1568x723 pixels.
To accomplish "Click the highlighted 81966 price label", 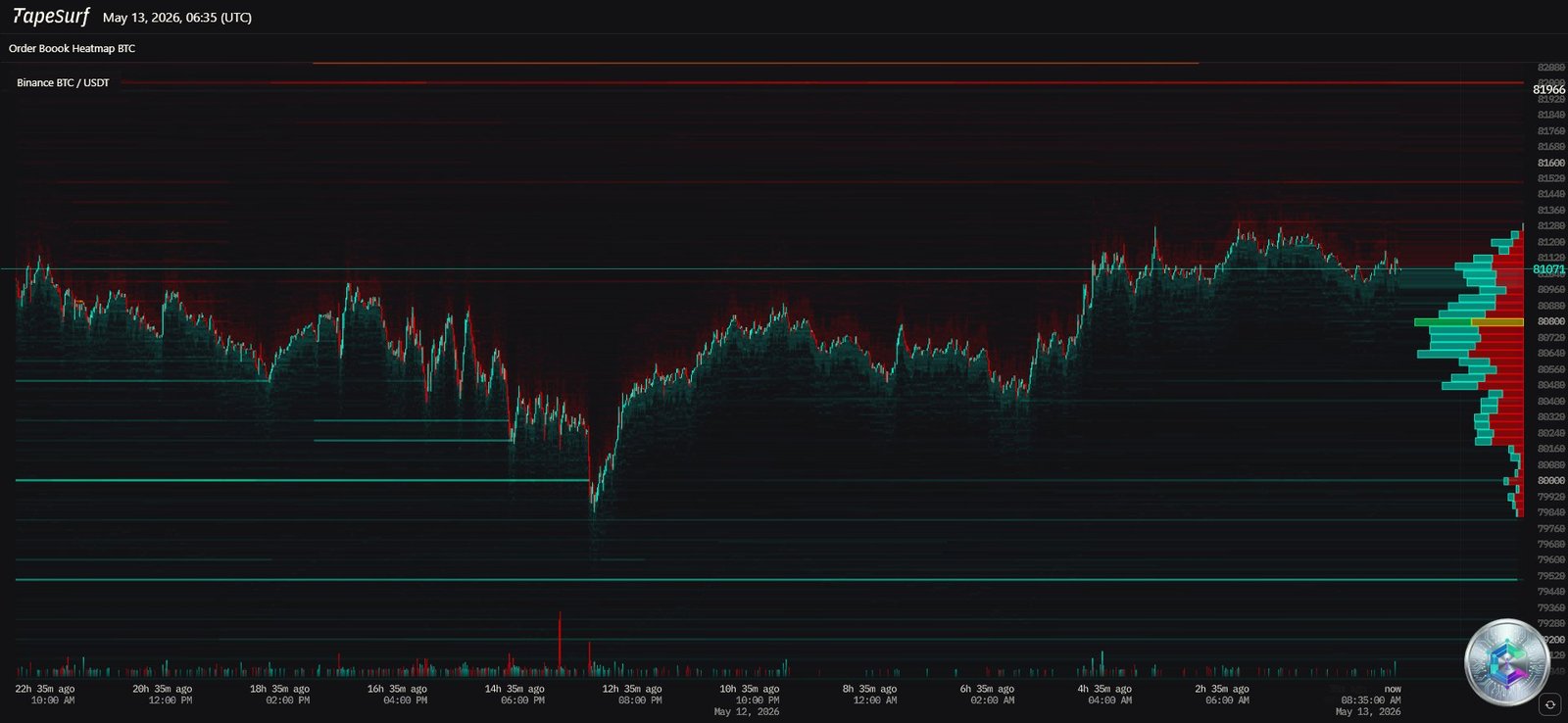I will coord(1548,89).
